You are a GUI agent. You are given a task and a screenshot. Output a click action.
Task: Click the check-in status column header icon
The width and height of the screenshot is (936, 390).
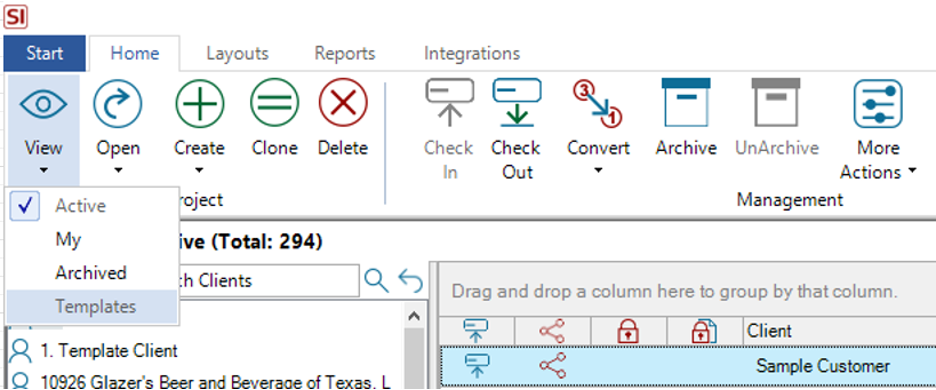tap(475, 331)
